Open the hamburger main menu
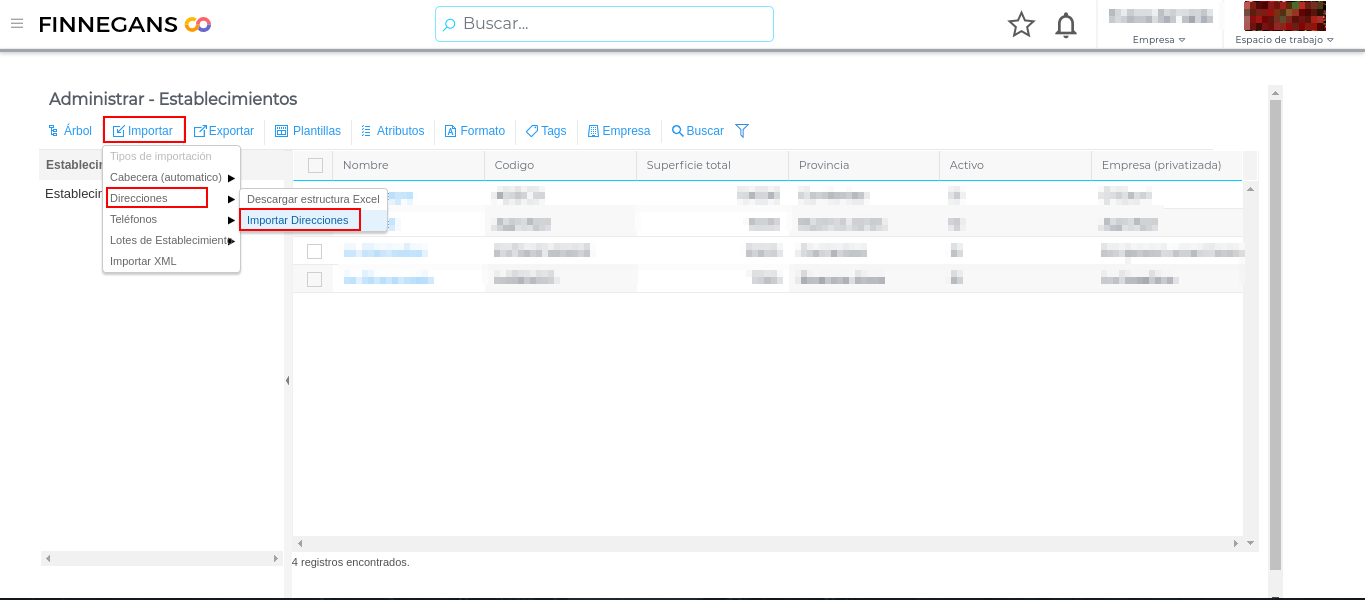Screen dimensions: 1365x600 pyautogui.click(x=17, y=23)
